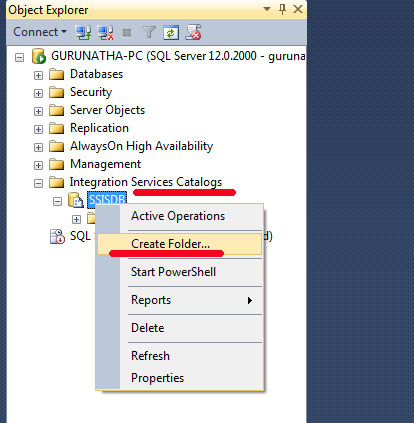Select the SSISDB catalog item
414x423 pixels.
107,199
